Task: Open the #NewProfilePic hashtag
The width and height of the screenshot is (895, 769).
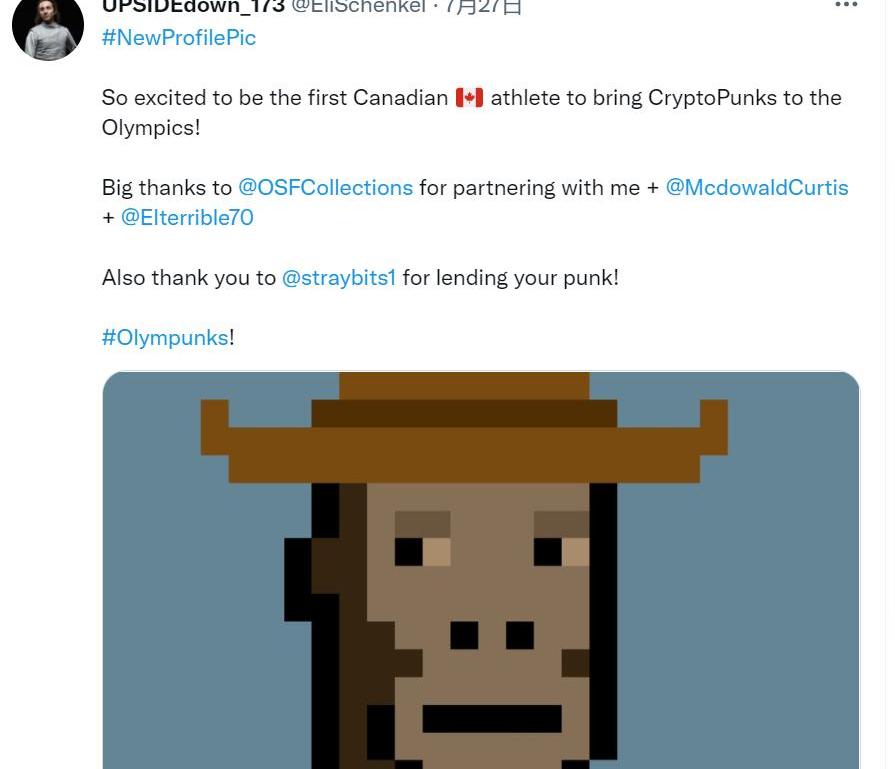Action: (x=179, y=38)
